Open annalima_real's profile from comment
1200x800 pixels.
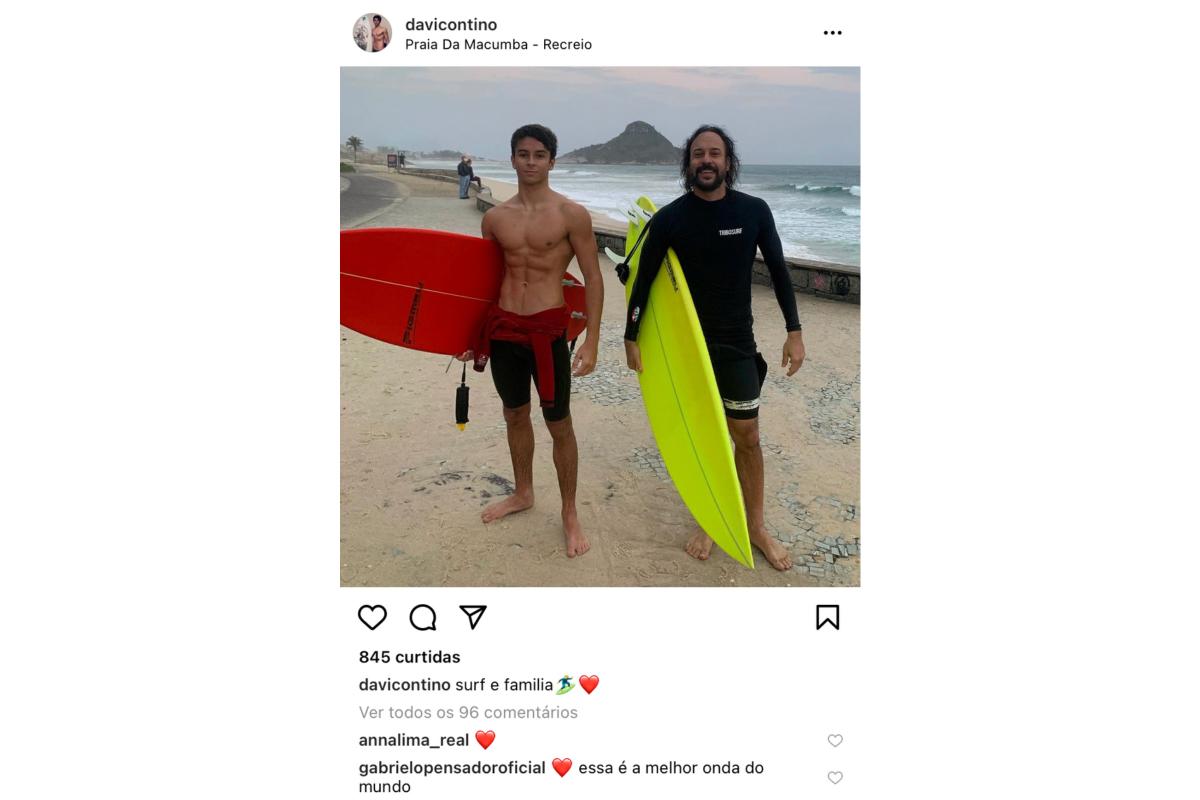(x=414, y=741)
